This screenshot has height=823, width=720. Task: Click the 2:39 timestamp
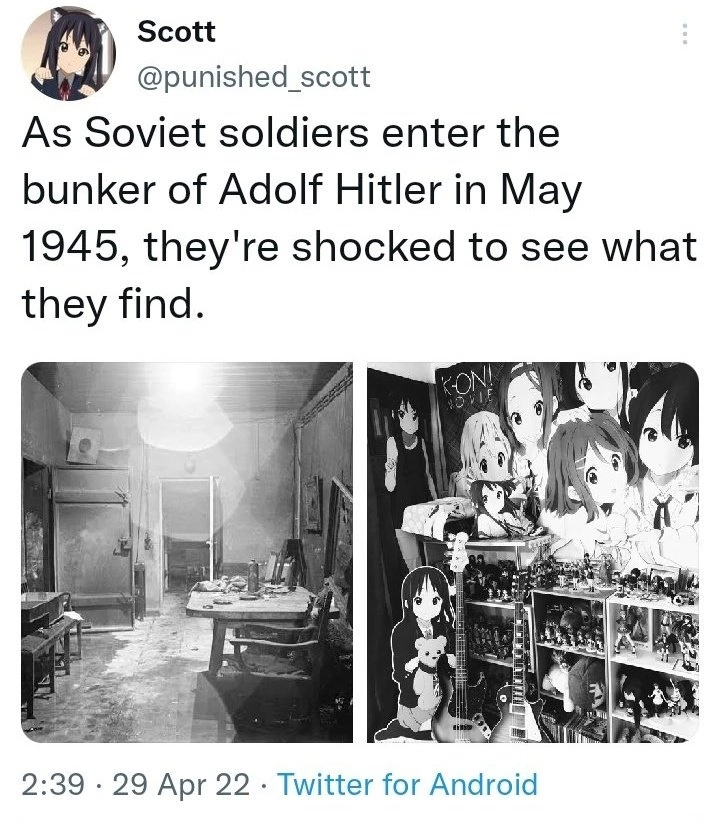pyautogui.click(x=53, y=785)
